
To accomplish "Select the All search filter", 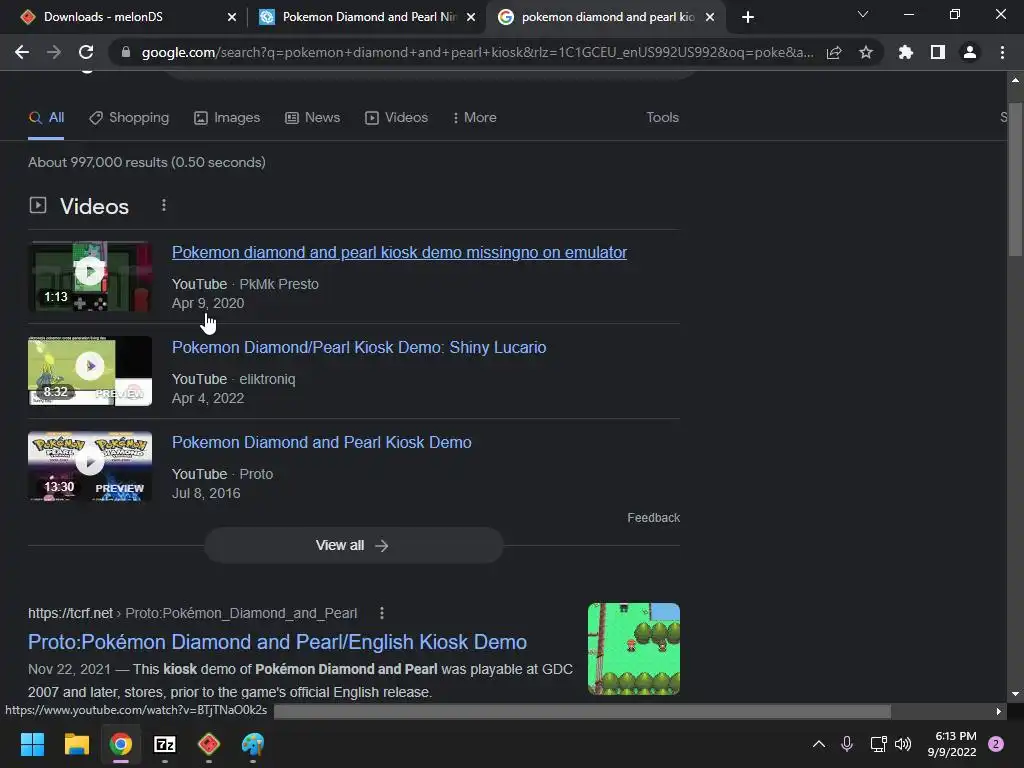I will 46,118.
